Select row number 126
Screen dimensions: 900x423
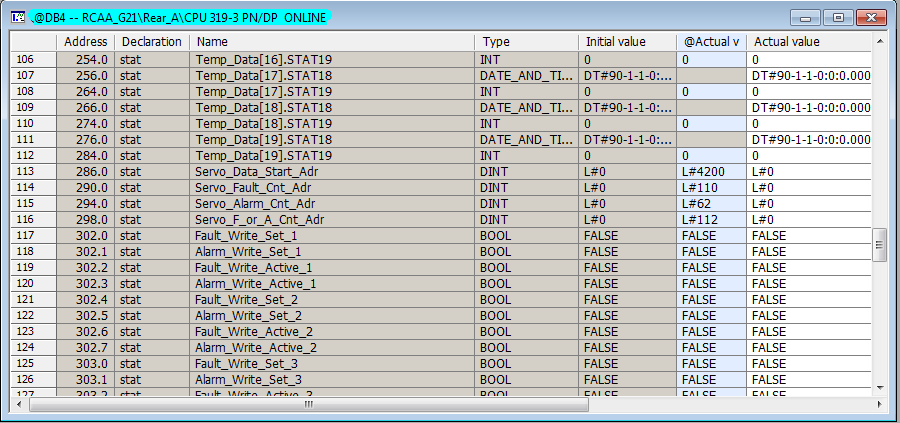[34, 380]
